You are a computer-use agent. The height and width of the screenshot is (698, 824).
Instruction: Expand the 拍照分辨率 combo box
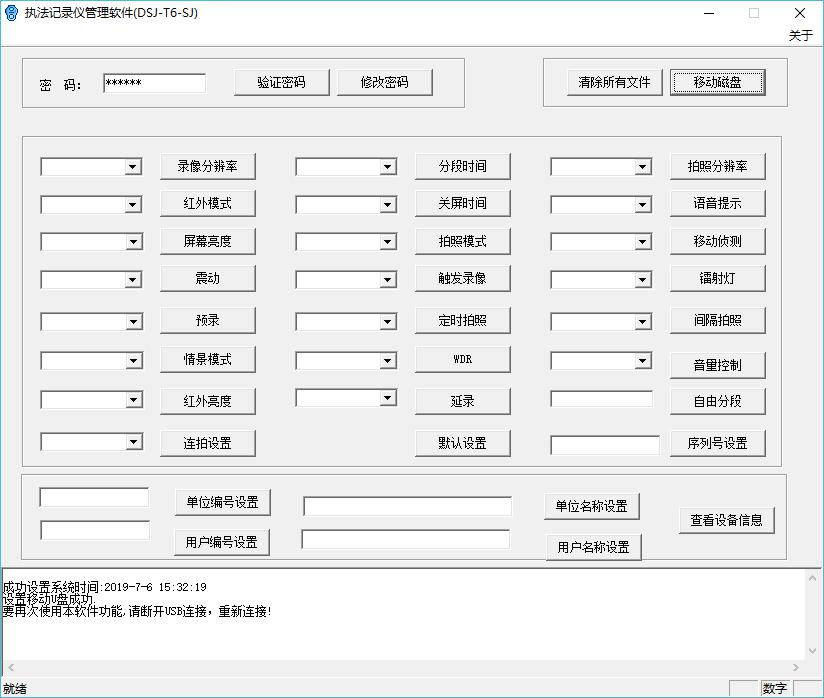643,167
